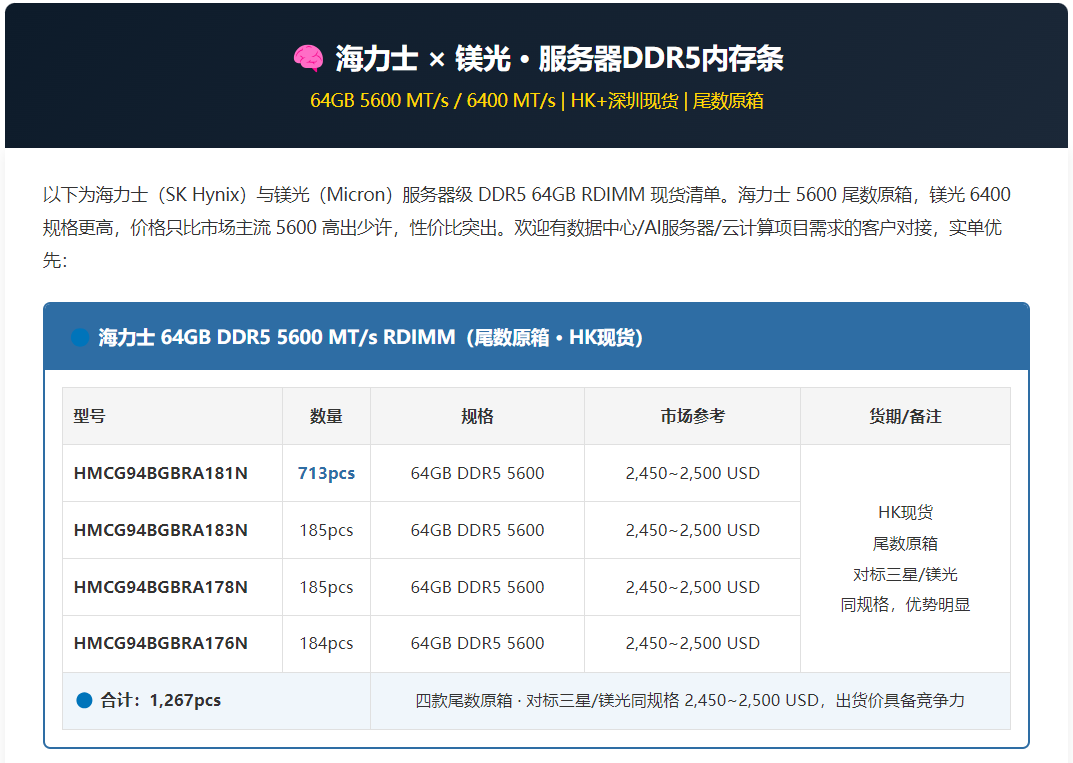
Task: Click the highlighted 713pcs quantity
Action: pyautogui.click(x=326, y=473)
